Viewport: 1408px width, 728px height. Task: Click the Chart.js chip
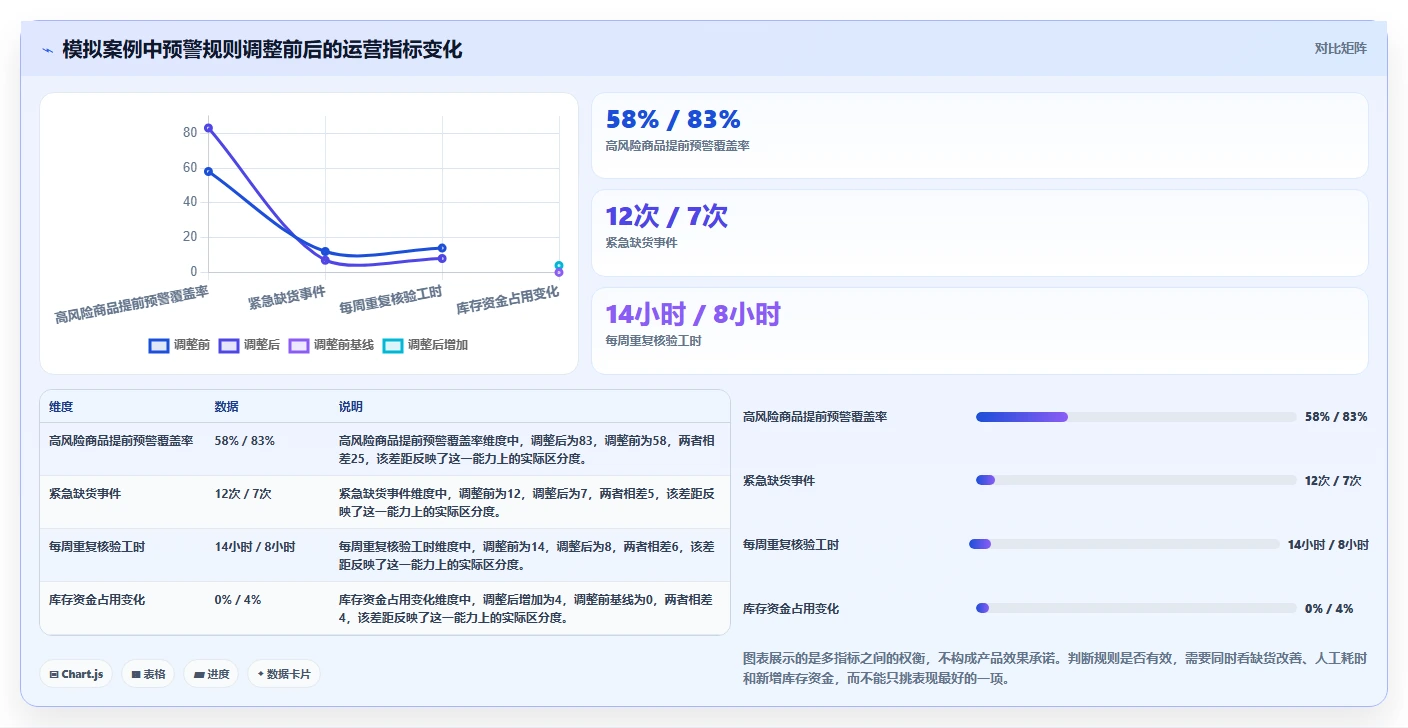click(77, 674)
